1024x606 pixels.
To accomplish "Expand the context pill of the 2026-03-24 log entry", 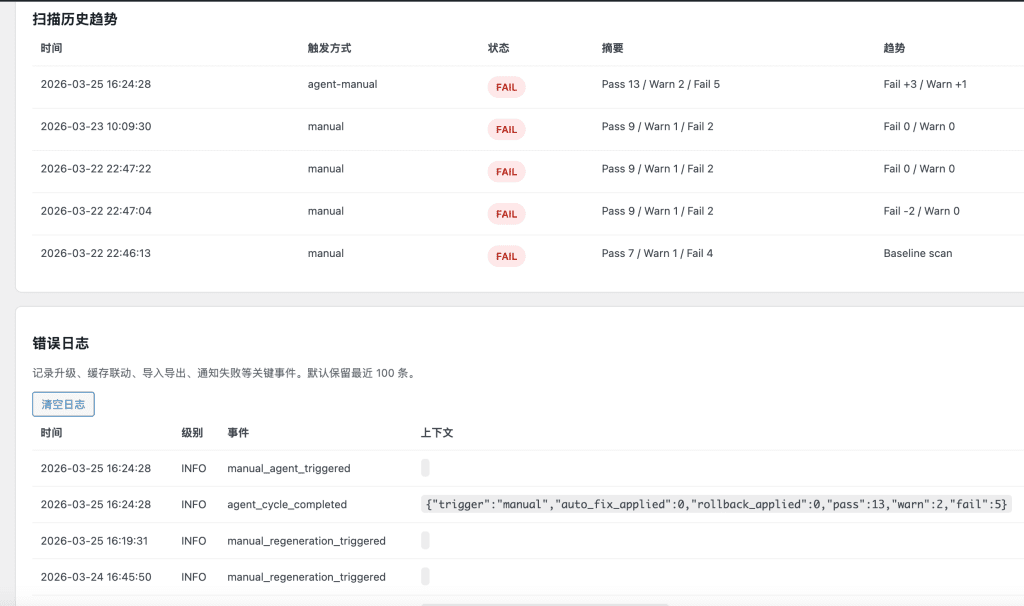I will pos(424,576).
